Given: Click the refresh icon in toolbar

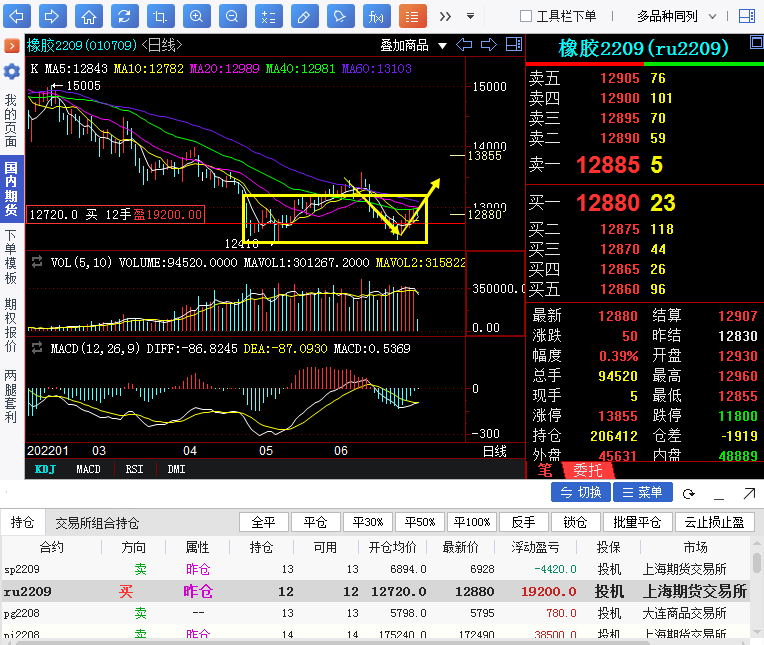Looking at the screenshot, I should tap(123, 16).
